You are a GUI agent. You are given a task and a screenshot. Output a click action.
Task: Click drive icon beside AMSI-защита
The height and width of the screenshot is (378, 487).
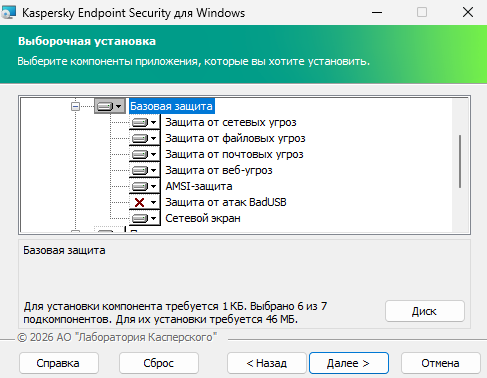[140, 186]
